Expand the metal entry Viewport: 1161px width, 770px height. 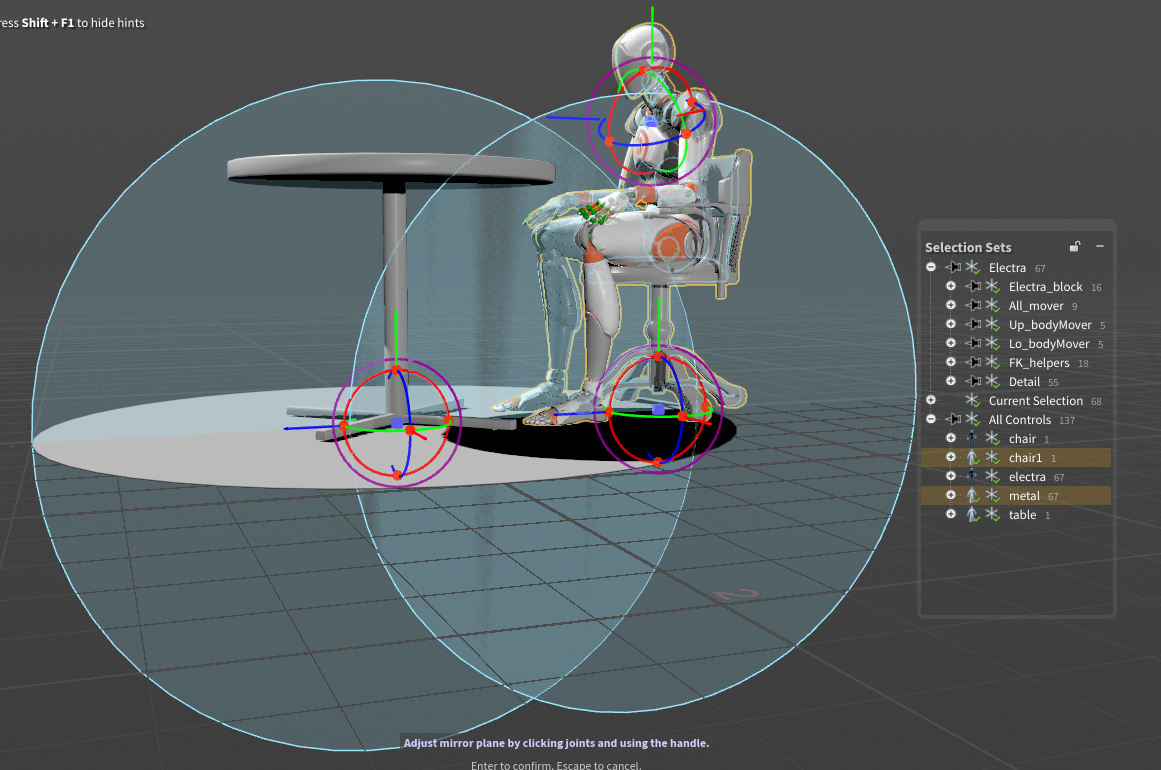coord(951,495)
